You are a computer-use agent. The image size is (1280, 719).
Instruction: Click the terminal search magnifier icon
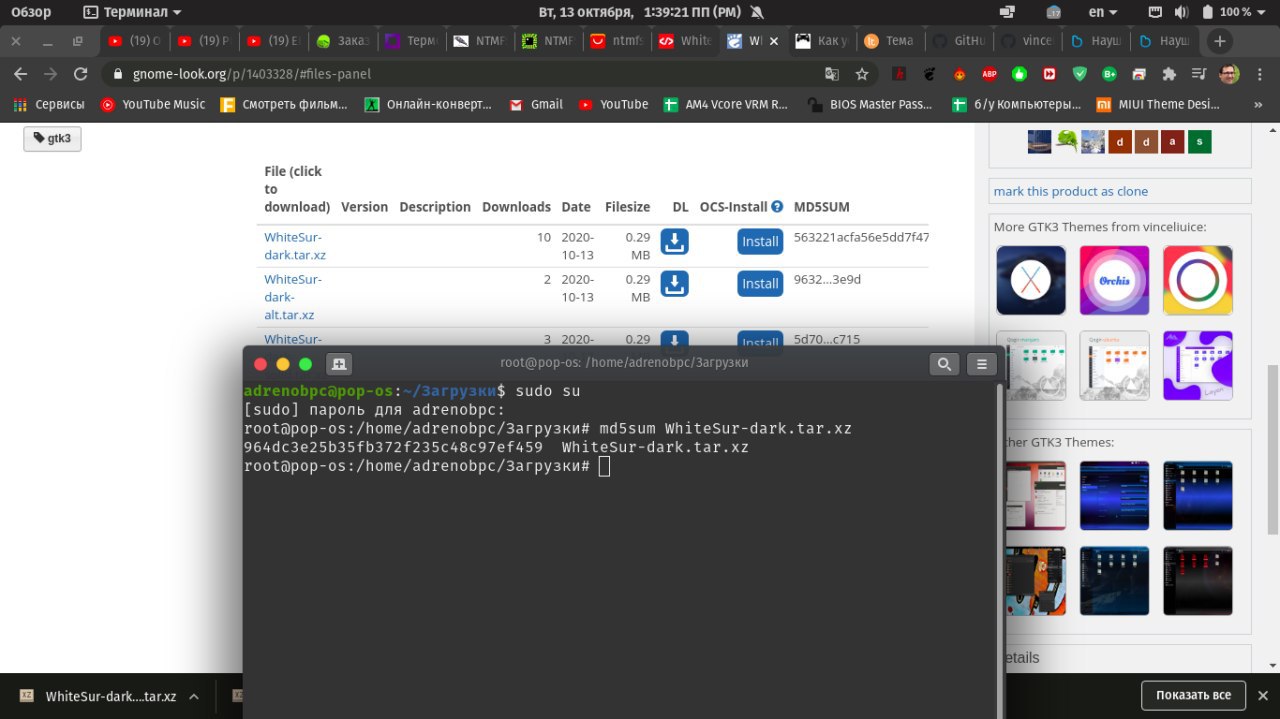[x=944, y=364]
